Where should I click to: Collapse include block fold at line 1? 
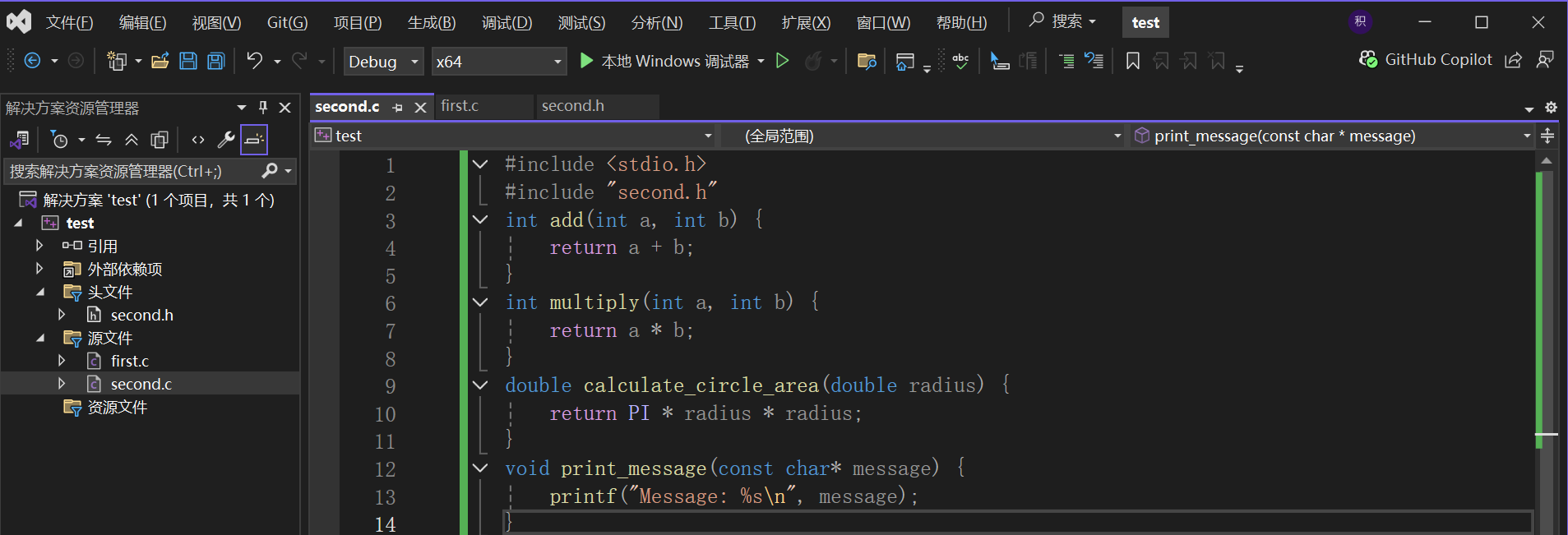[x=480, y=164]
